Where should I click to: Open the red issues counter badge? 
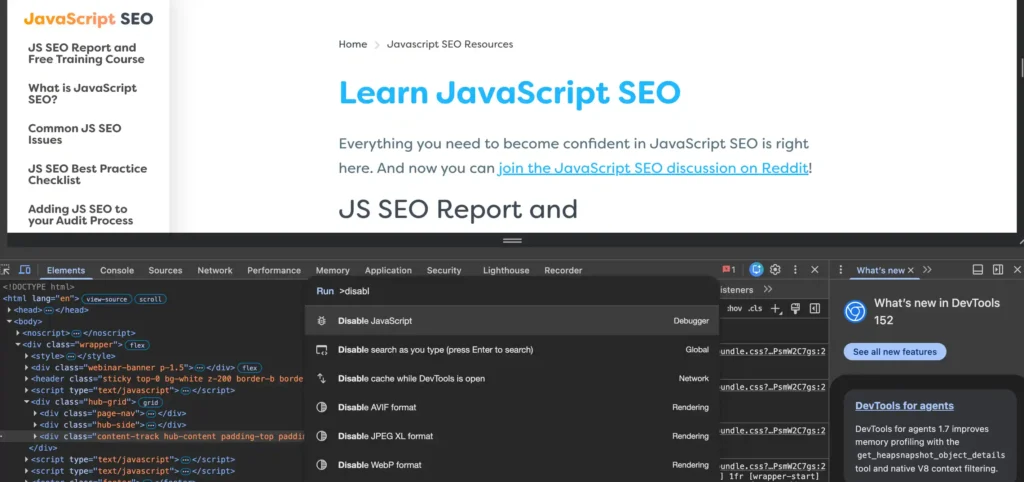point(729,270)
